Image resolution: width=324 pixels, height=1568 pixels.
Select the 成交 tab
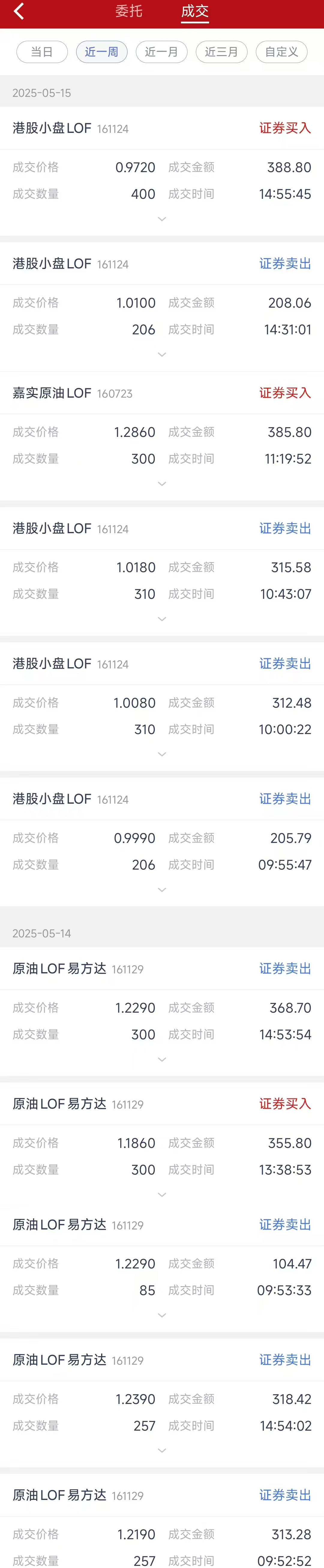click(x=195, y=12)
